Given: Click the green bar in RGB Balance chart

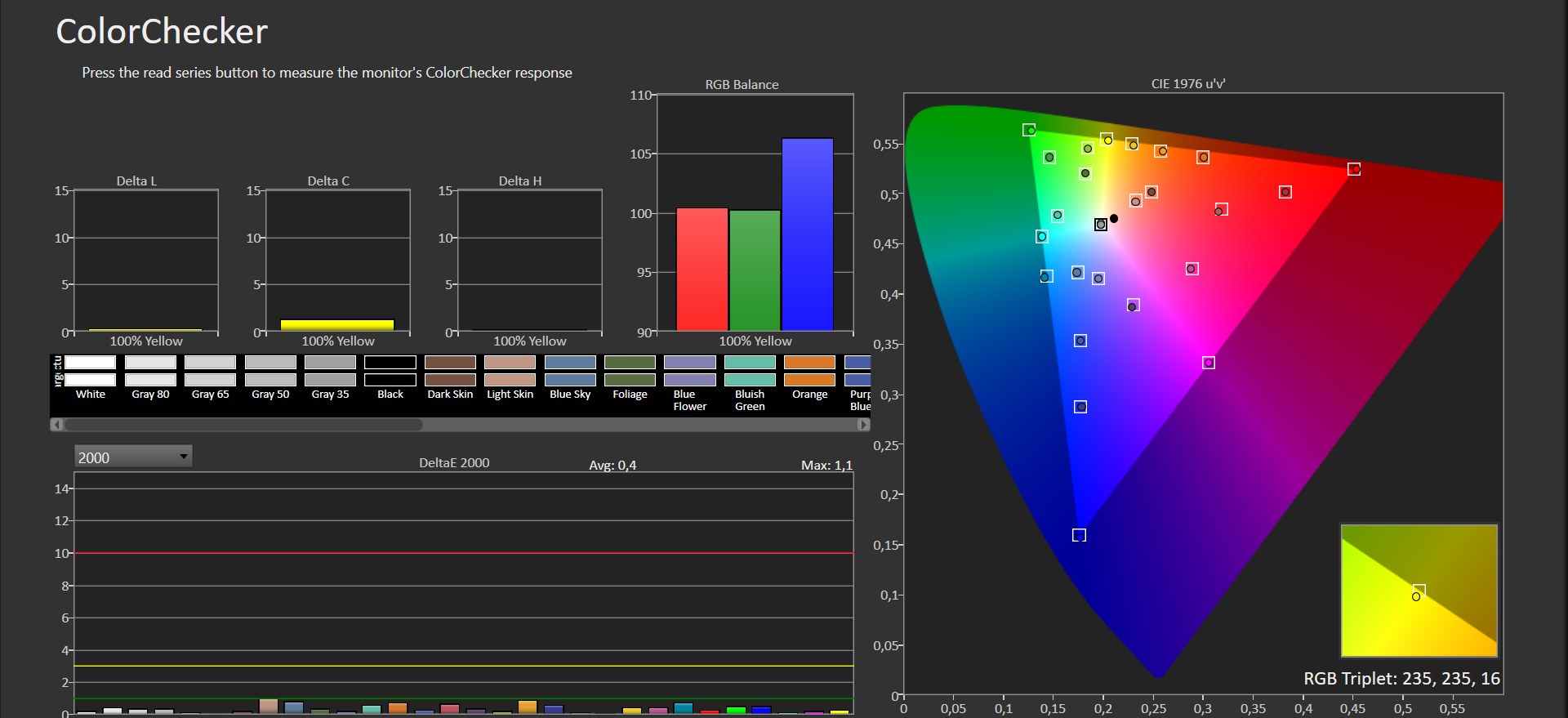Looking at the screenshot, I should pyautogui.click(x=755, y=270).
